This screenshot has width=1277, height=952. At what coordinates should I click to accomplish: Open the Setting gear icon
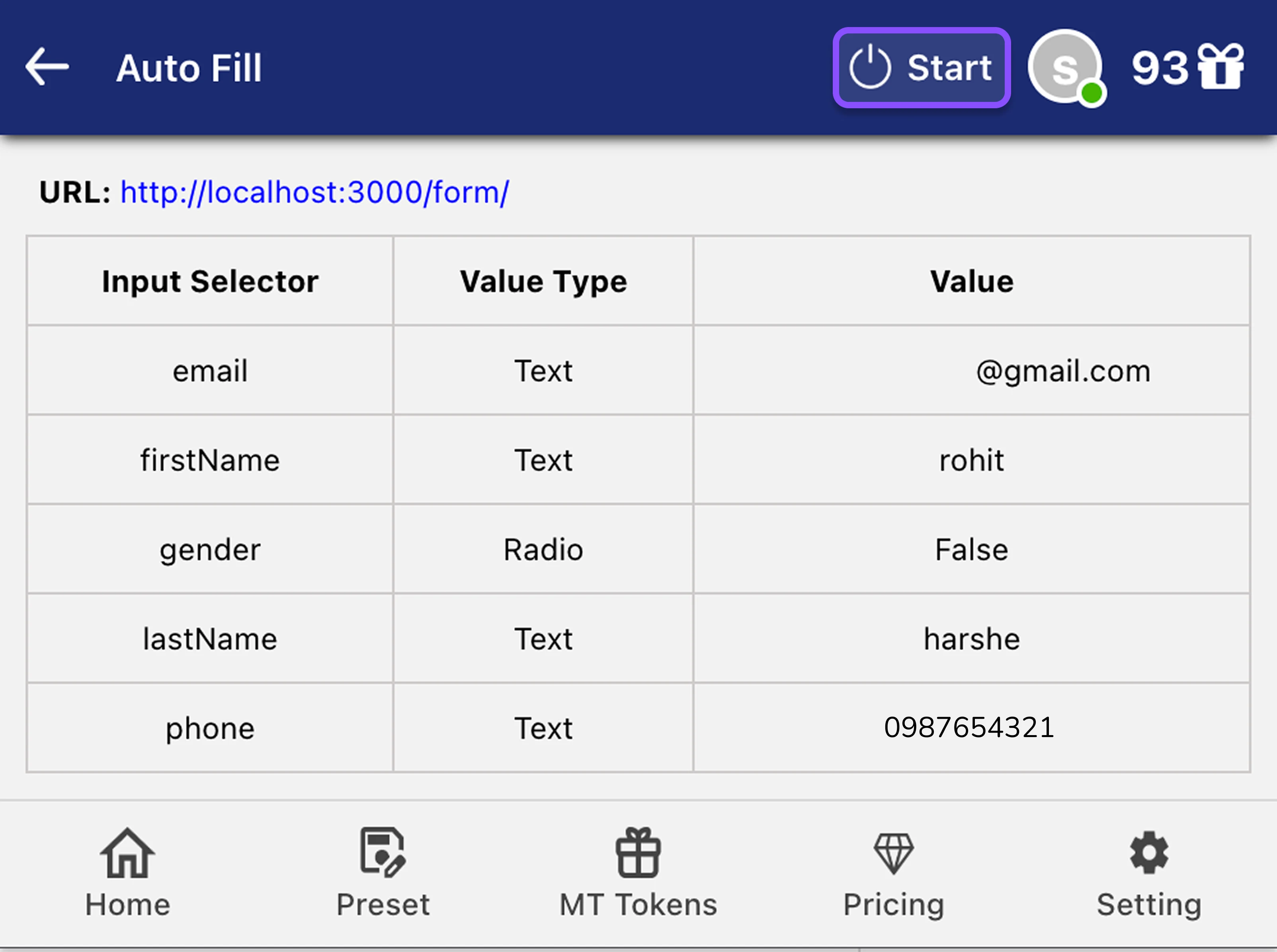pos(1148,853)
